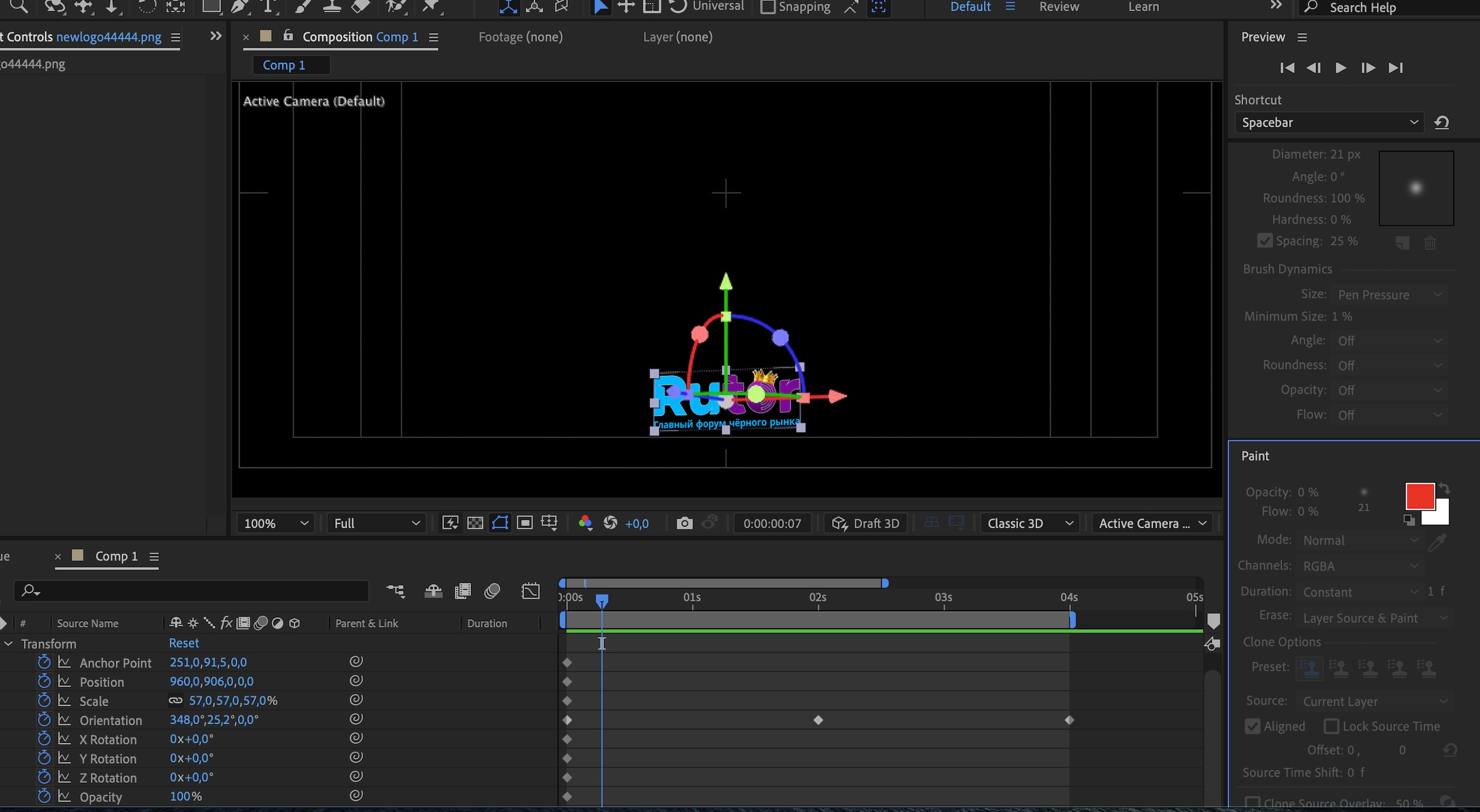Click the Orientation stopwatch icon
Viewport: 1480px width, 812px height.
pyautogui.click(x=44, y=720)
